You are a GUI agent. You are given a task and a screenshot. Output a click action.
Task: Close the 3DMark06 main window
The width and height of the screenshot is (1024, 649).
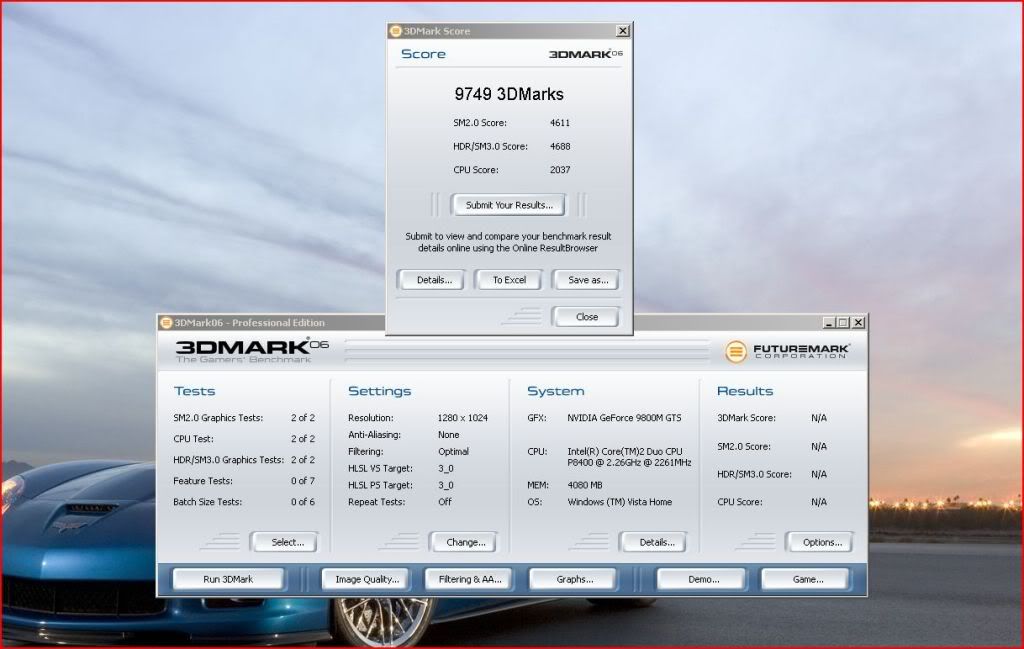(x=858, y=323)
